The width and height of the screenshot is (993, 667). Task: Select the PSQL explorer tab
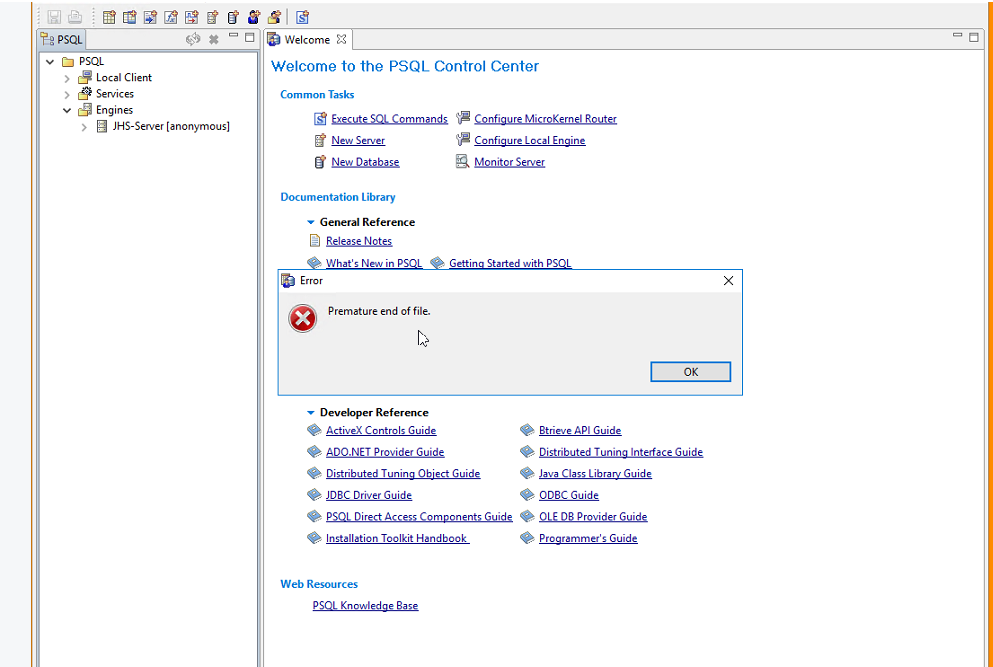pyautogui.click(x=61, y=39)
